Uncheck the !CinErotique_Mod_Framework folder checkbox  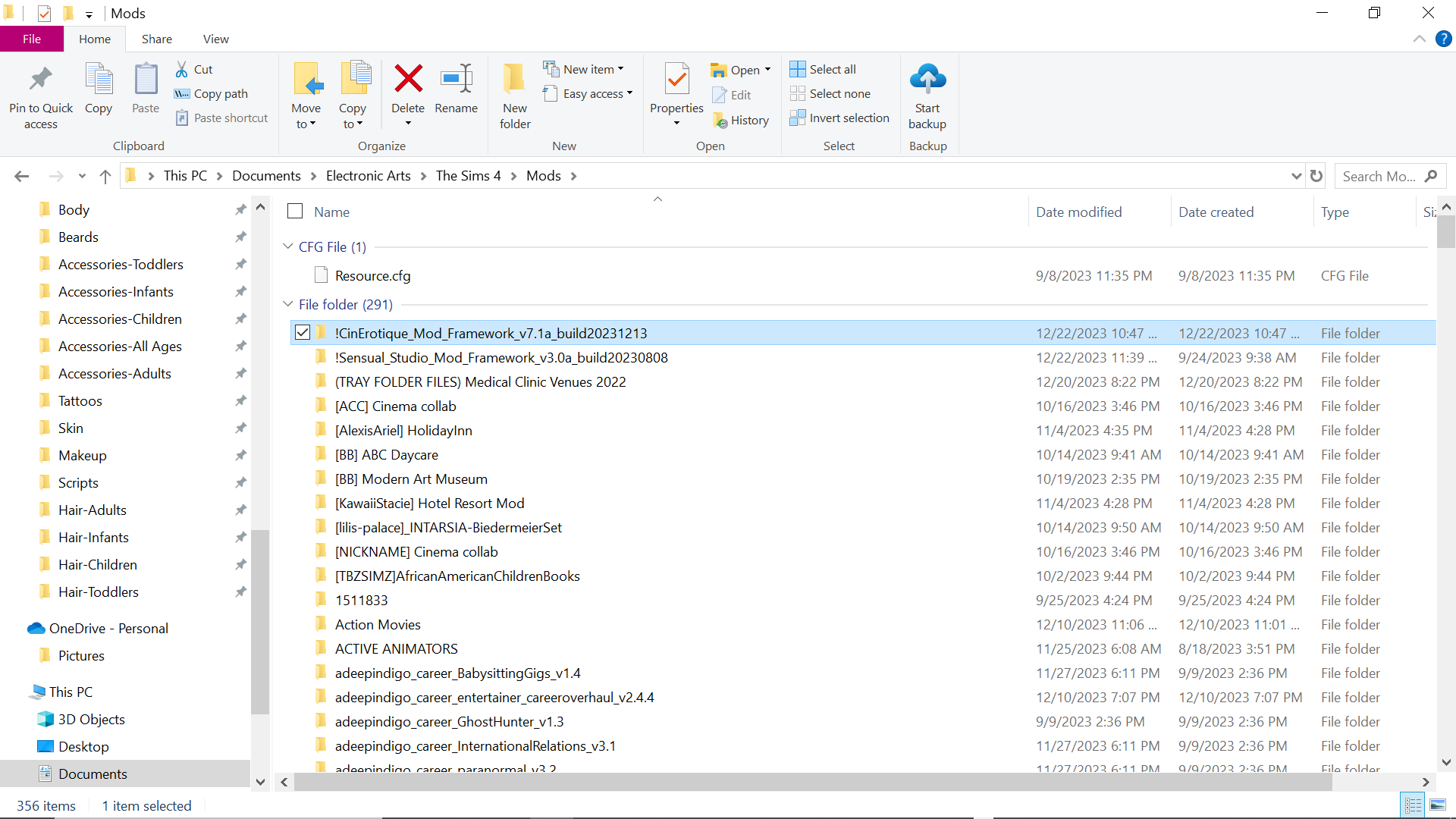(303, 333)
